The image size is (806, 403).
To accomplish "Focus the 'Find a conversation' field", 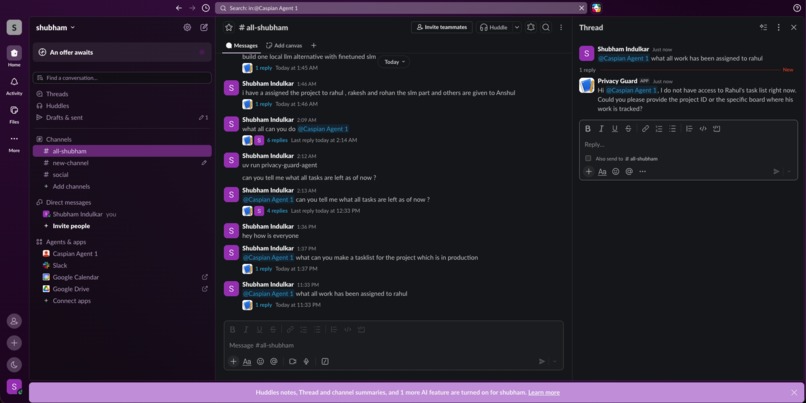I will coord(122,78).
